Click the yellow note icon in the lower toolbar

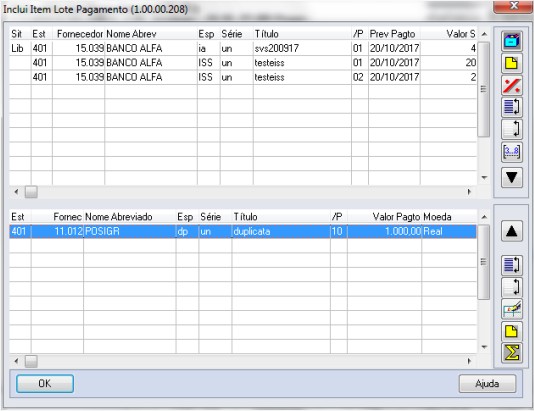click(x=512, y=331)
